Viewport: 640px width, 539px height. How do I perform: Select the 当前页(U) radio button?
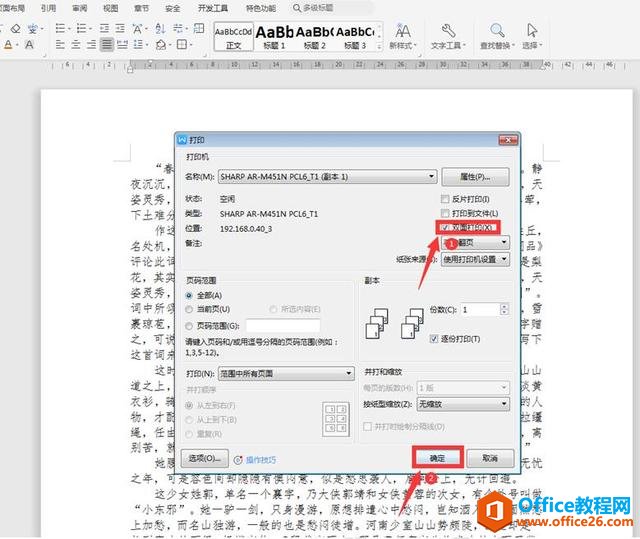tap(189, 309)
